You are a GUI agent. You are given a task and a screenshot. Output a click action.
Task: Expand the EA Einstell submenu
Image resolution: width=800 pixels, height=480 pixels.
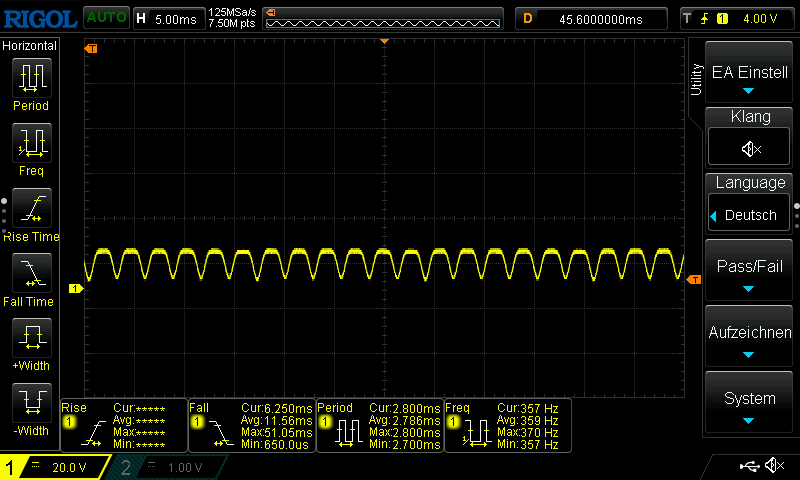click(x=750, y=73)
